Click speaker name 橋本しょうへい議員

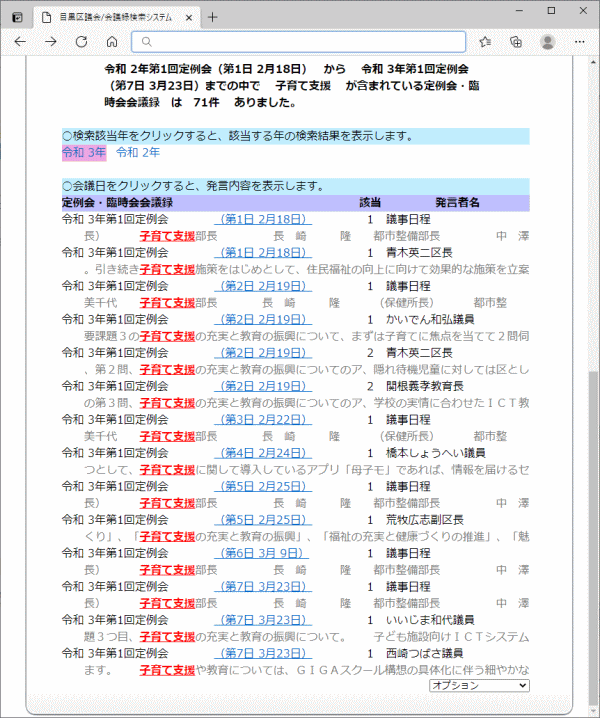(x=436, y=453)
